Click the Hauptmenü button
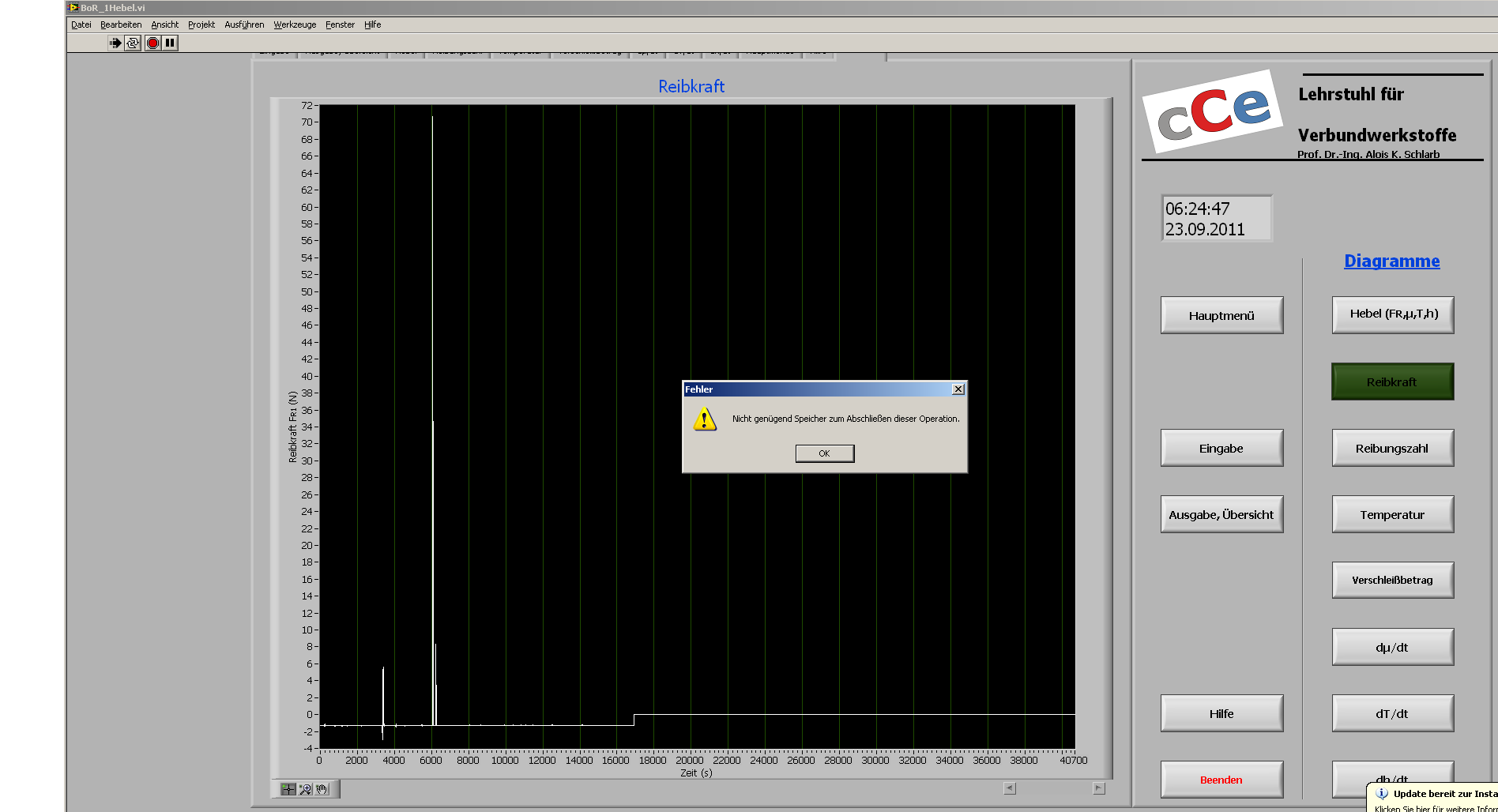The image size is (1498, 812). coord(1221,315)
